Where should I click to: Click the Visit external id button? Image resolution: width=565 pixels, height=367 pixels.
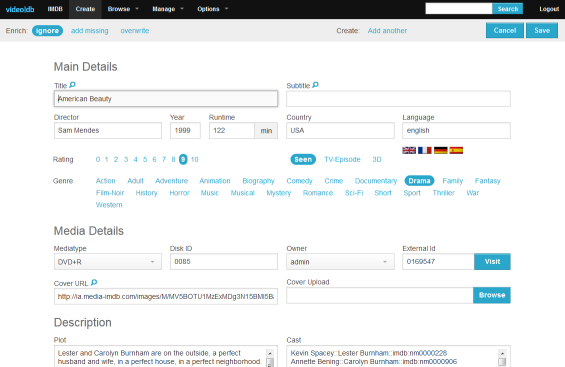click(x=492, y=262)
